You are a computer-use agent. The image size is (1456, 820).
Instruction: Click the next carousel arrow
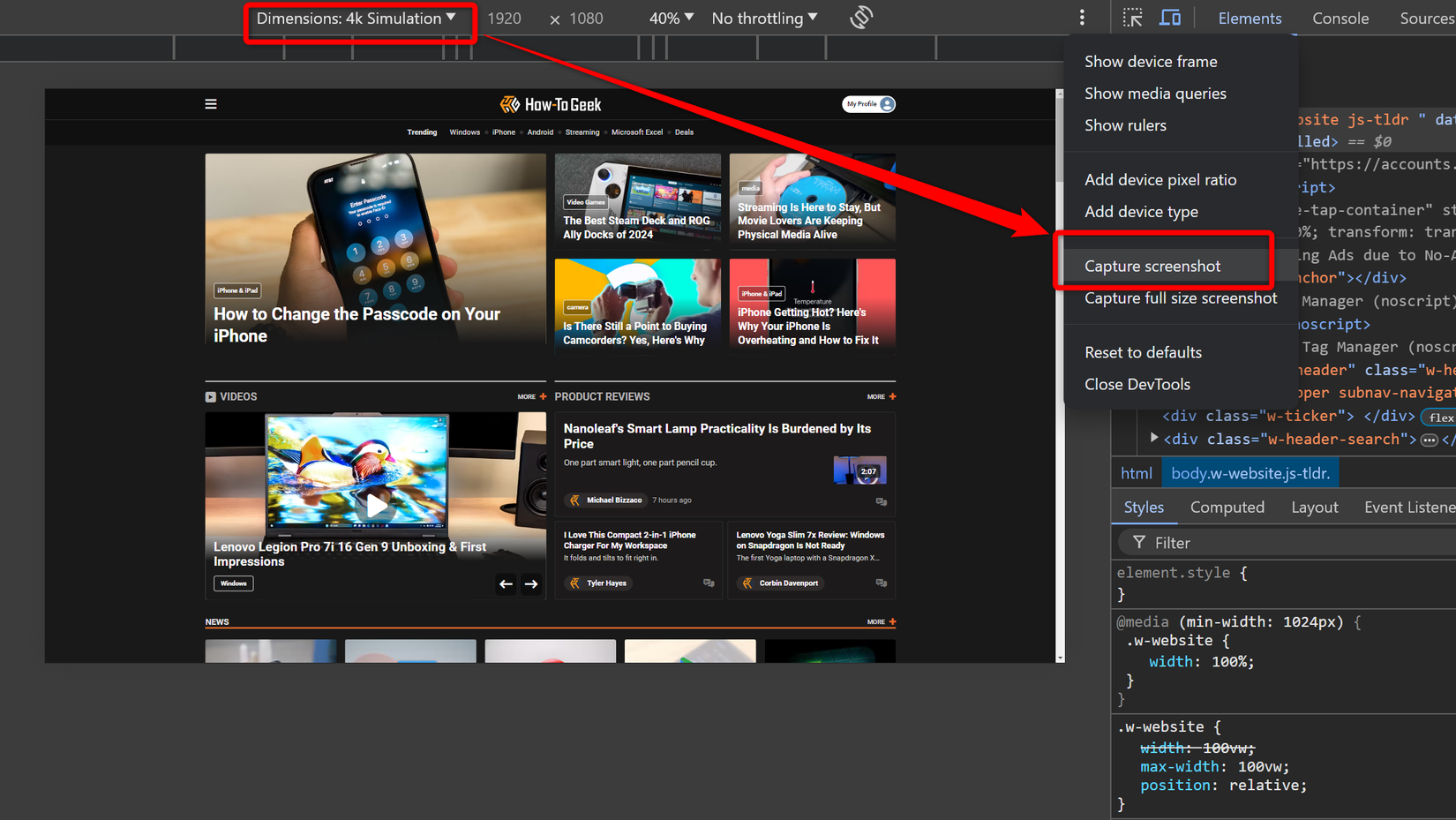pyautogui.click(x=531, y=583)
